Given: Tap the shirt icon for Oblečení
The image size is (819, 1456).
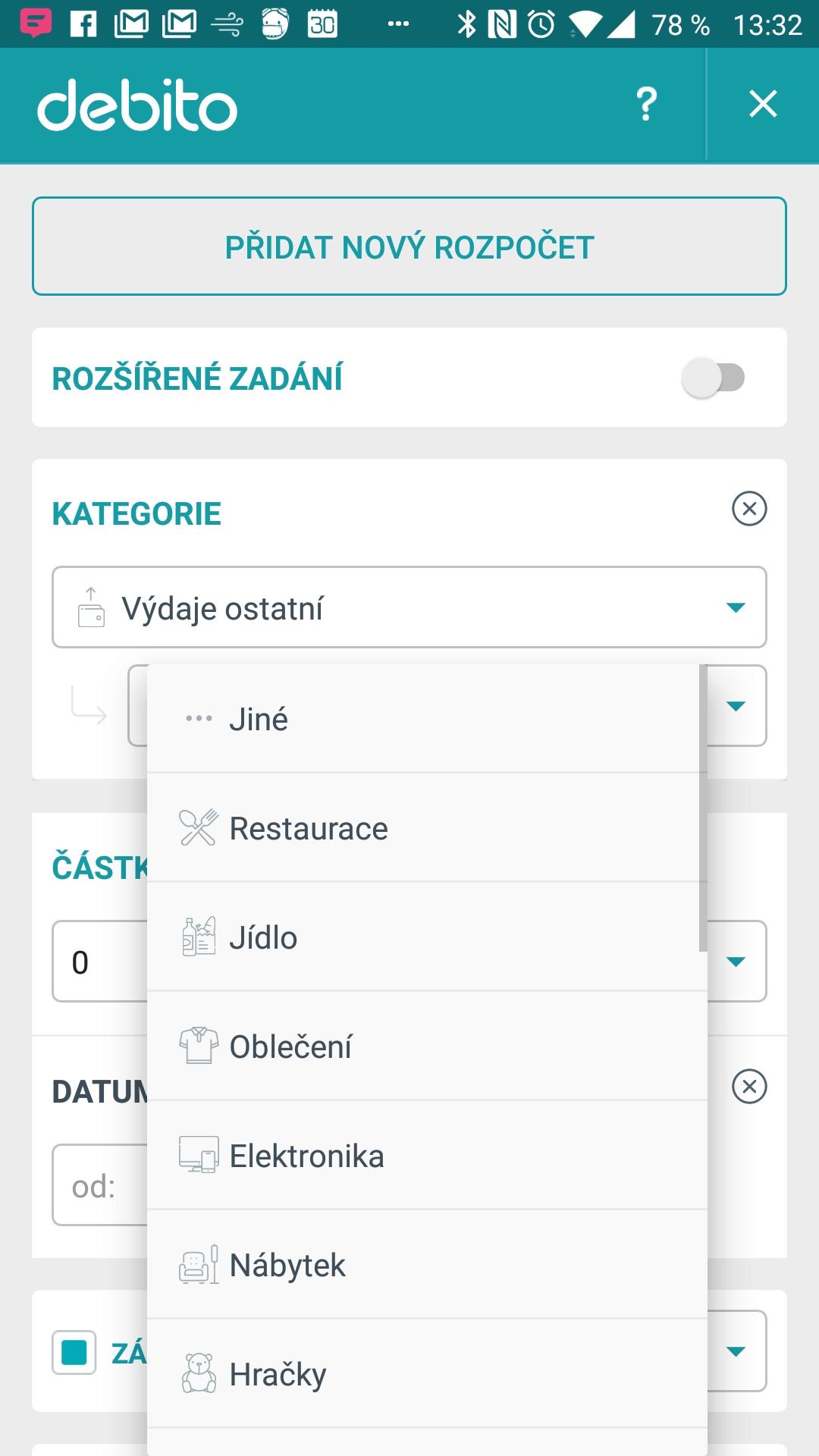Looking at the screenshot, I should point(199,1046).
